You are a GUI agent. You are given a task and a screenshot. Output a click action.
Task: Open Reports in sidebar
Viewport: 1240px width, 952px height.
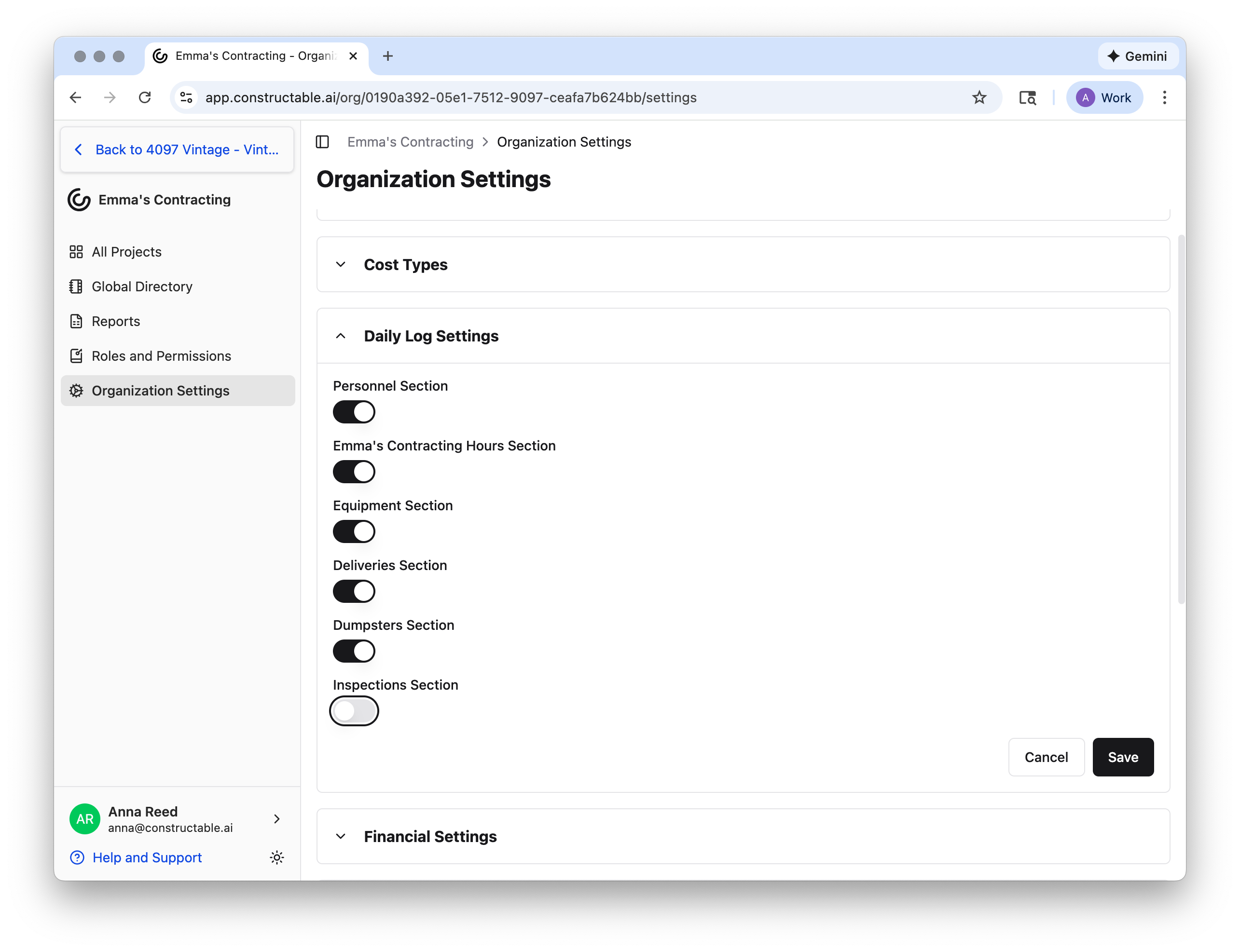[x=178, y=321]
